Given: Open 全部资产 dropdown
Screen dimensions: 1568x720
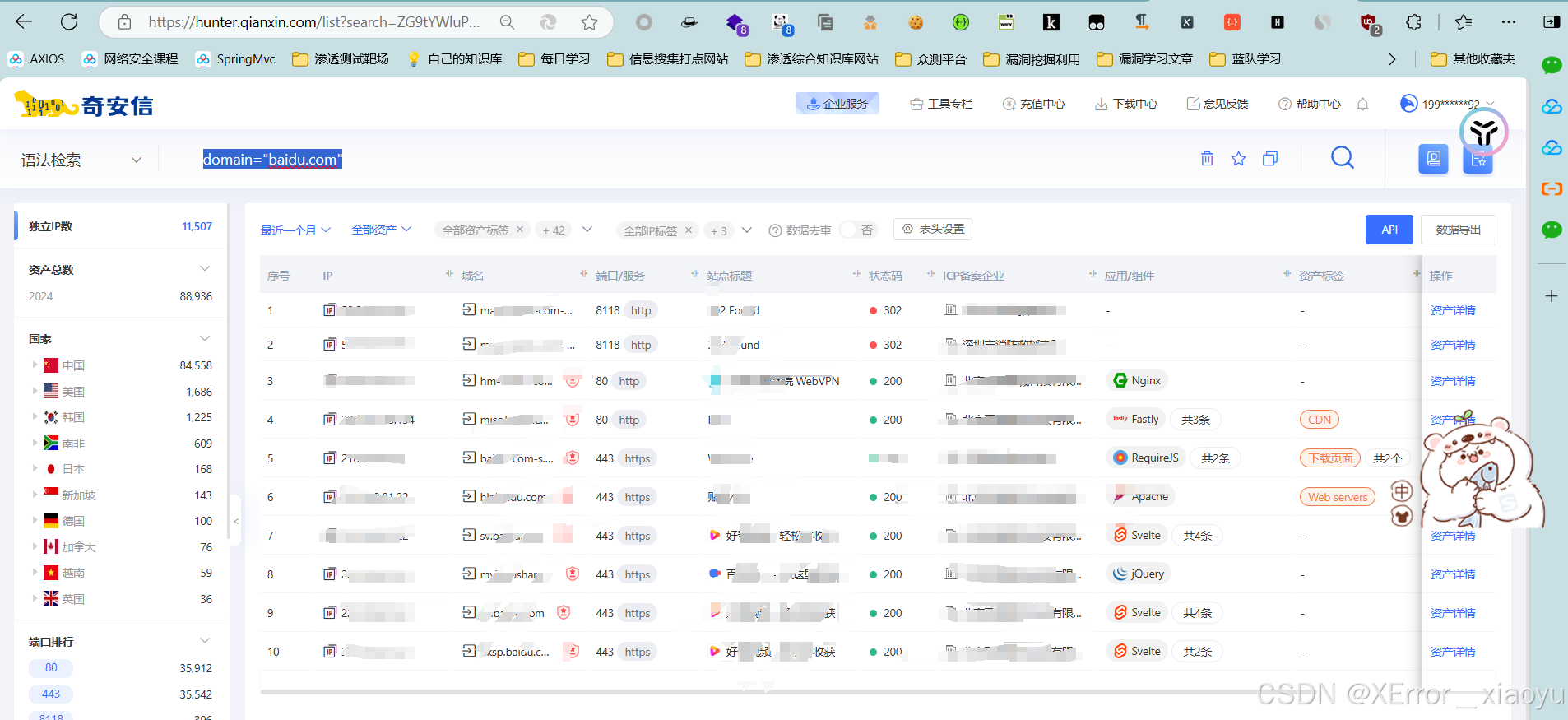Looking at the screenshot, I should coord(381,230).
